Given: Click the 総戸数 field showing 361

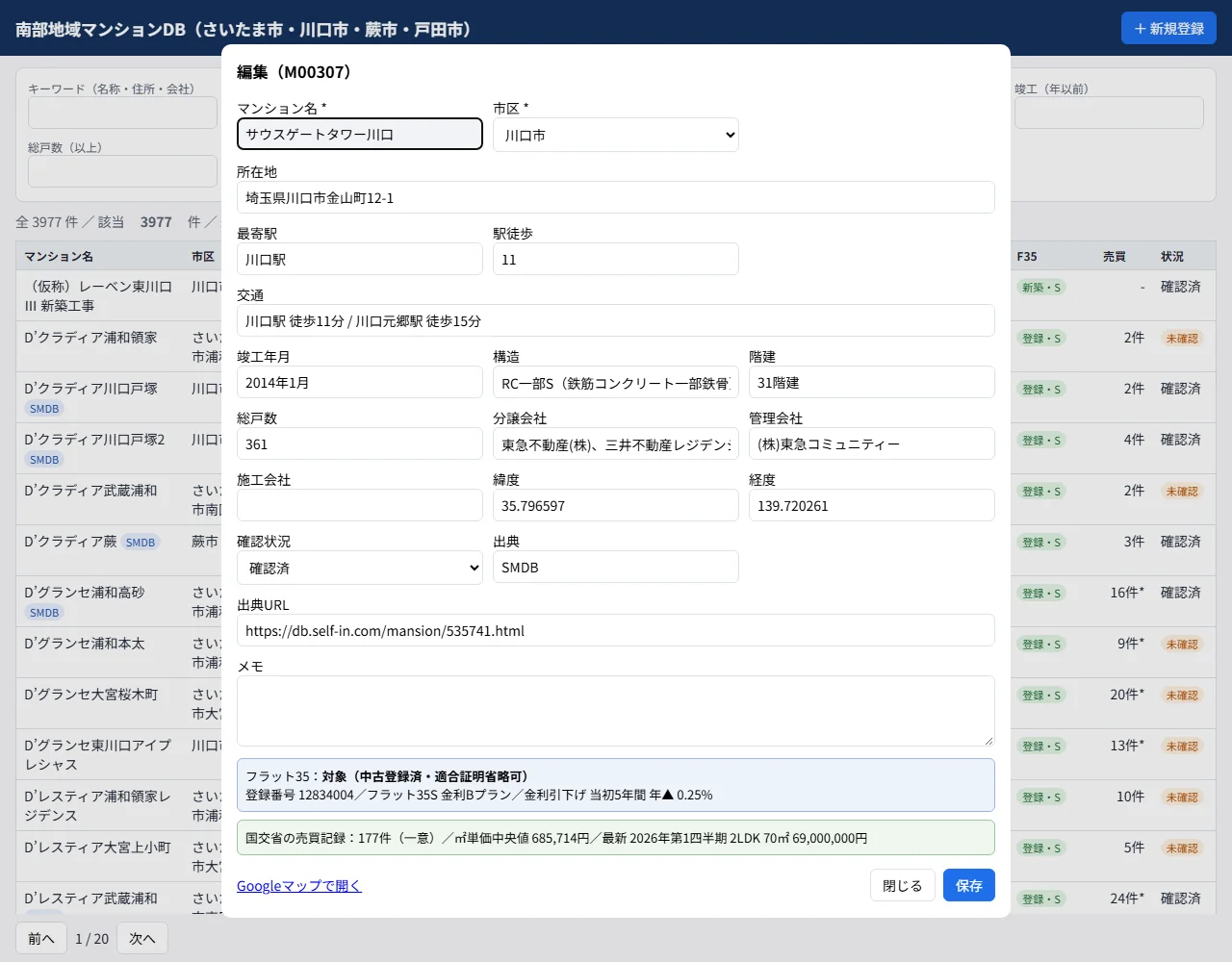Looking at the screenshot, I should click(x=360, y=443).
